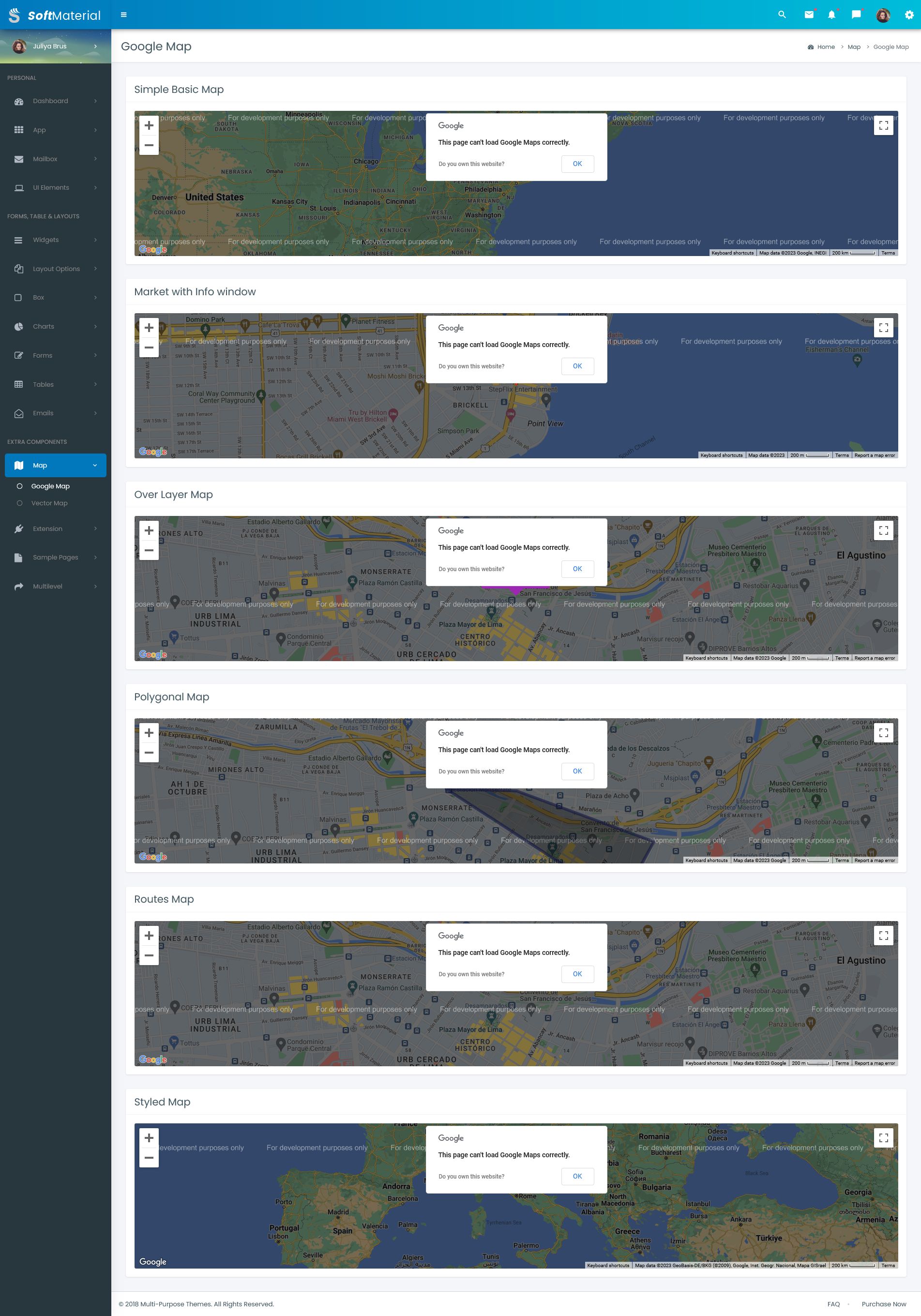This screenshot has height=1316, width=921.
Task: Click the SoftMaterial logo
Action: tap(55, 15)
